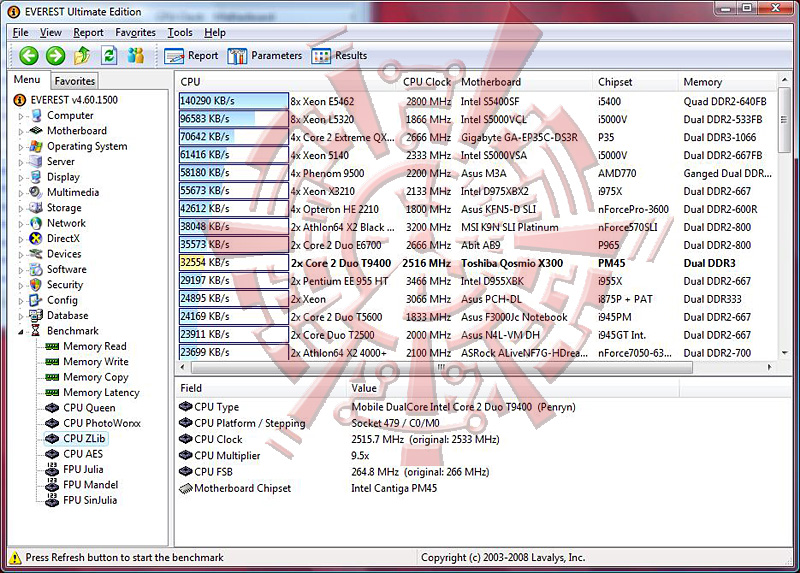
Task: Select the Benchmark hourglass icon
Action: [36, 331]
